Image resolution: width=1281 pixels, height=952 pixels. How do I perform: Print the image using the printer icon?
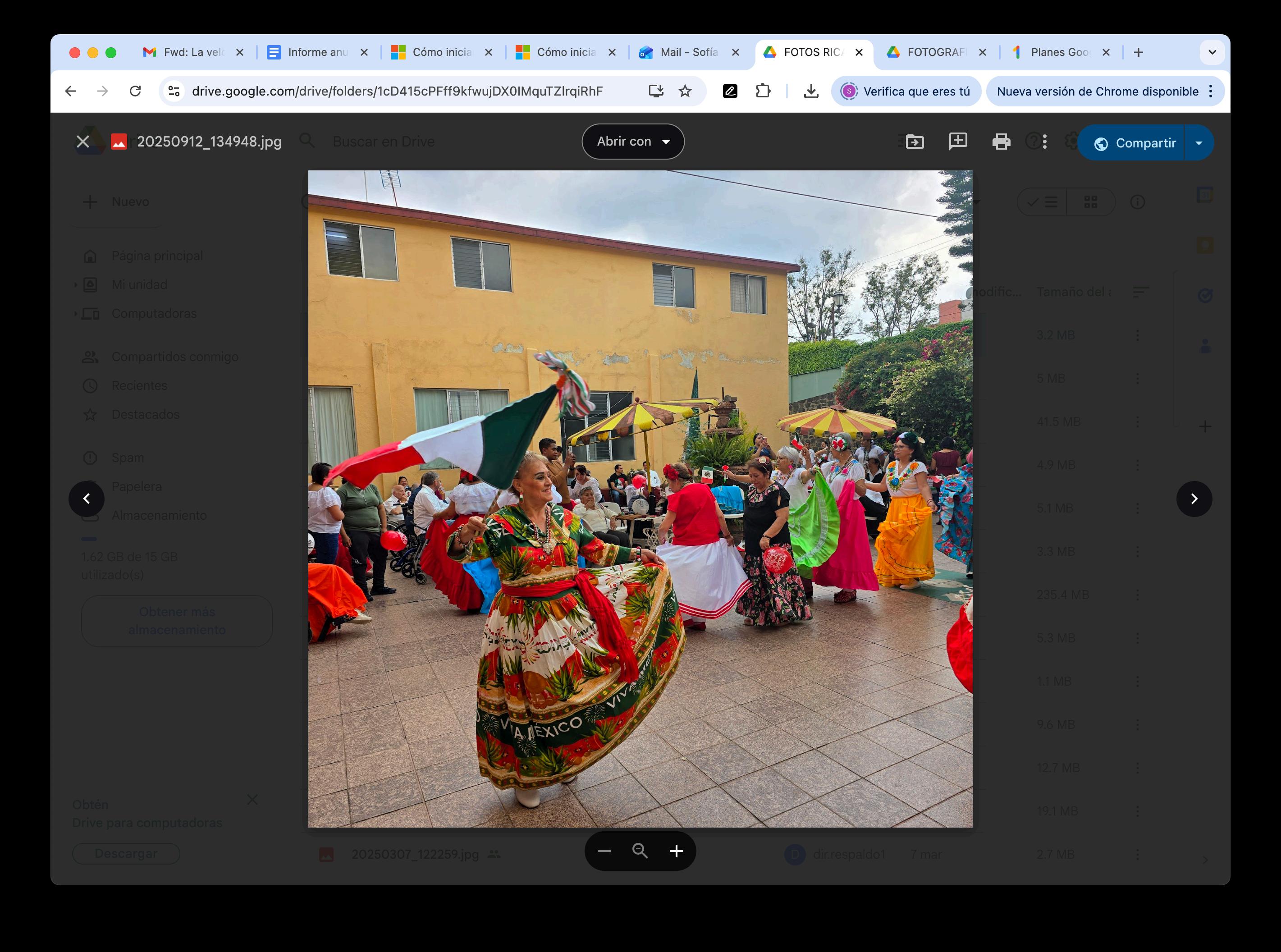pos(1001,142)
